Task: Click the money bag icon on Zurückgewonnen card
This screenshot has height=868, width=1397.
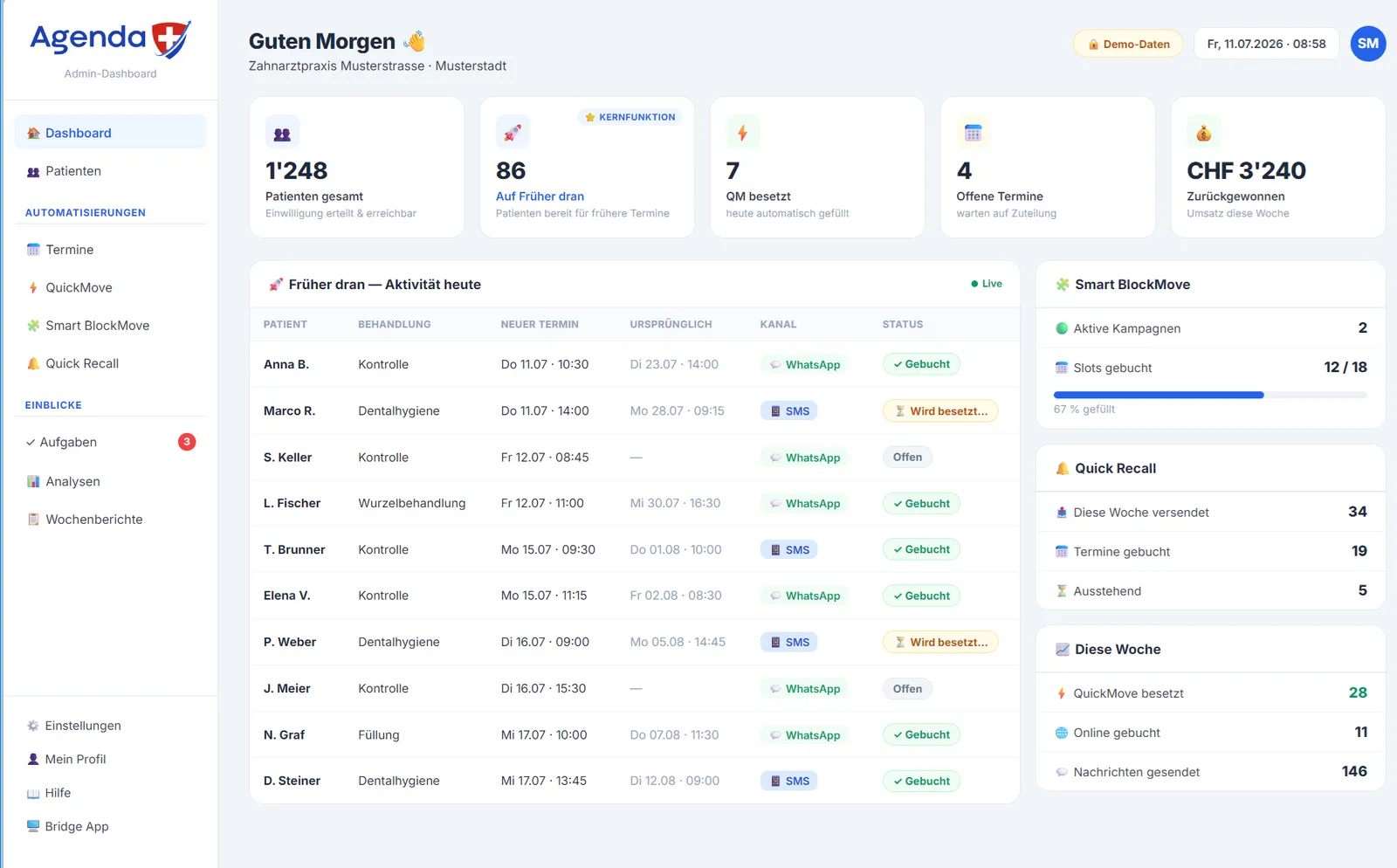Action: pos(1204,133)
